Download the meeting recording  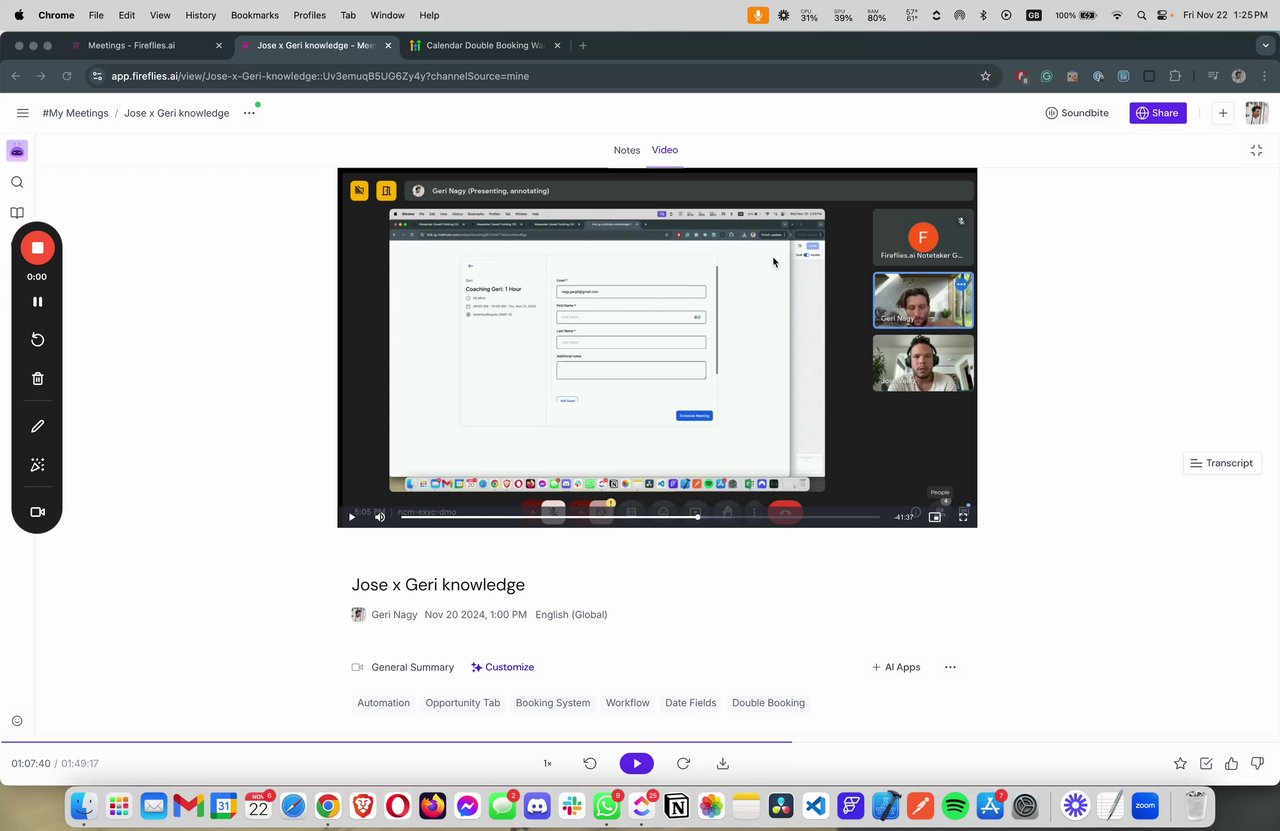coord(723,763)
